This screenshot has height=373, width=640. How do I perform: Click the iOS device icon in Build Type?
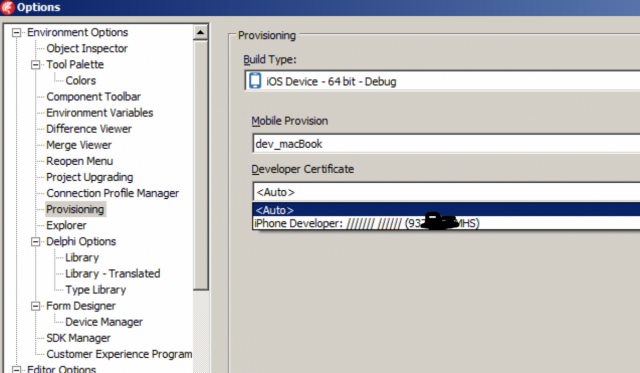(255, 81)
